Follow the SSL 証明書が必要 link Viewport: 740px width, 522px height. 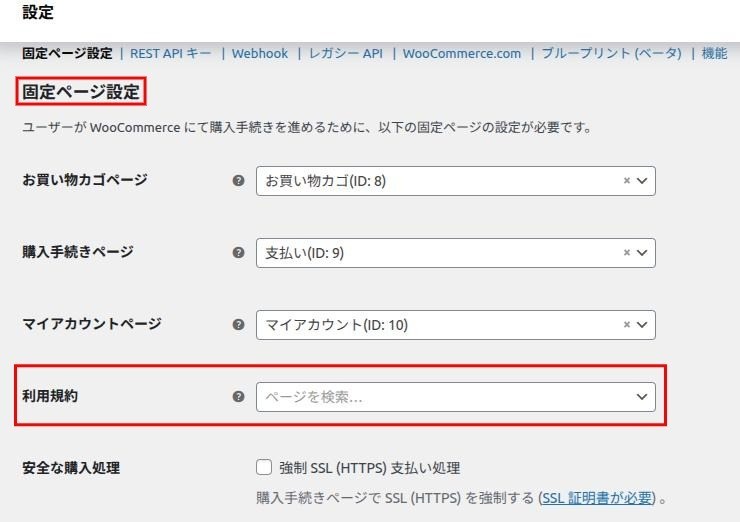pos(598,498)
